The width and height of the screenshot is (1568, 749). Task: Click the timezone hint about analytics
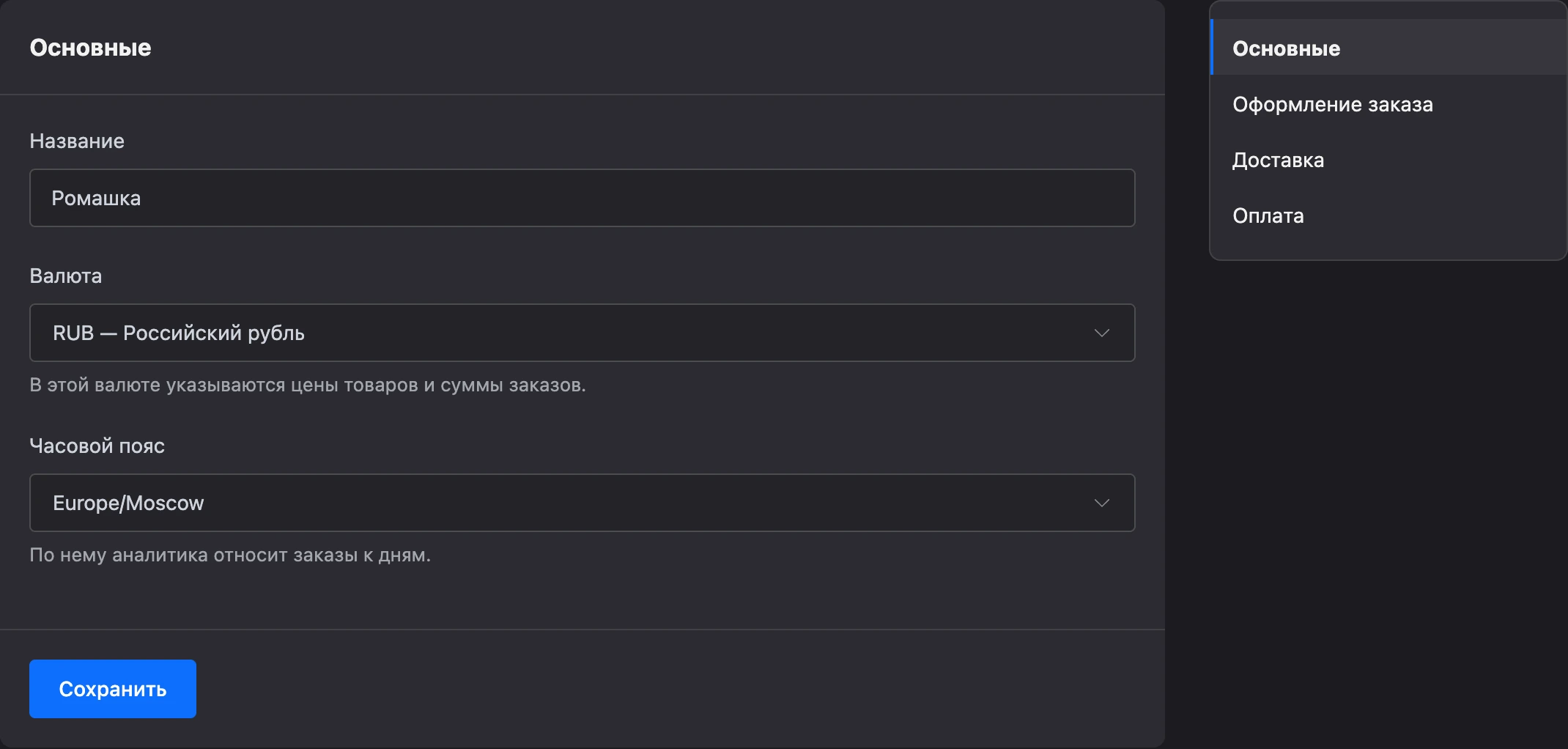(230, 555)
